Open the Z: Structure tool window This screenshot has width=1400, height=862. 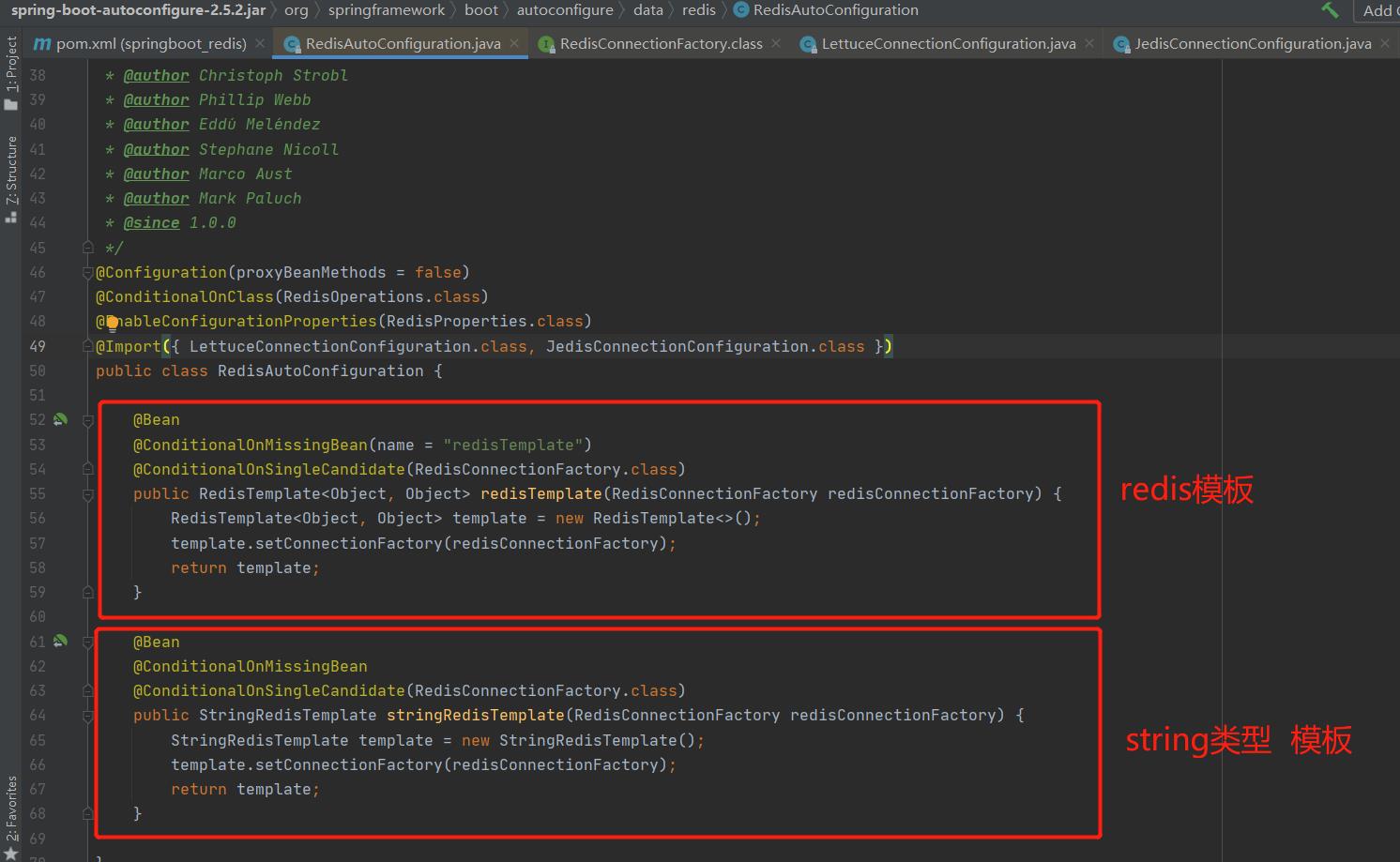[x=11, y=178]
